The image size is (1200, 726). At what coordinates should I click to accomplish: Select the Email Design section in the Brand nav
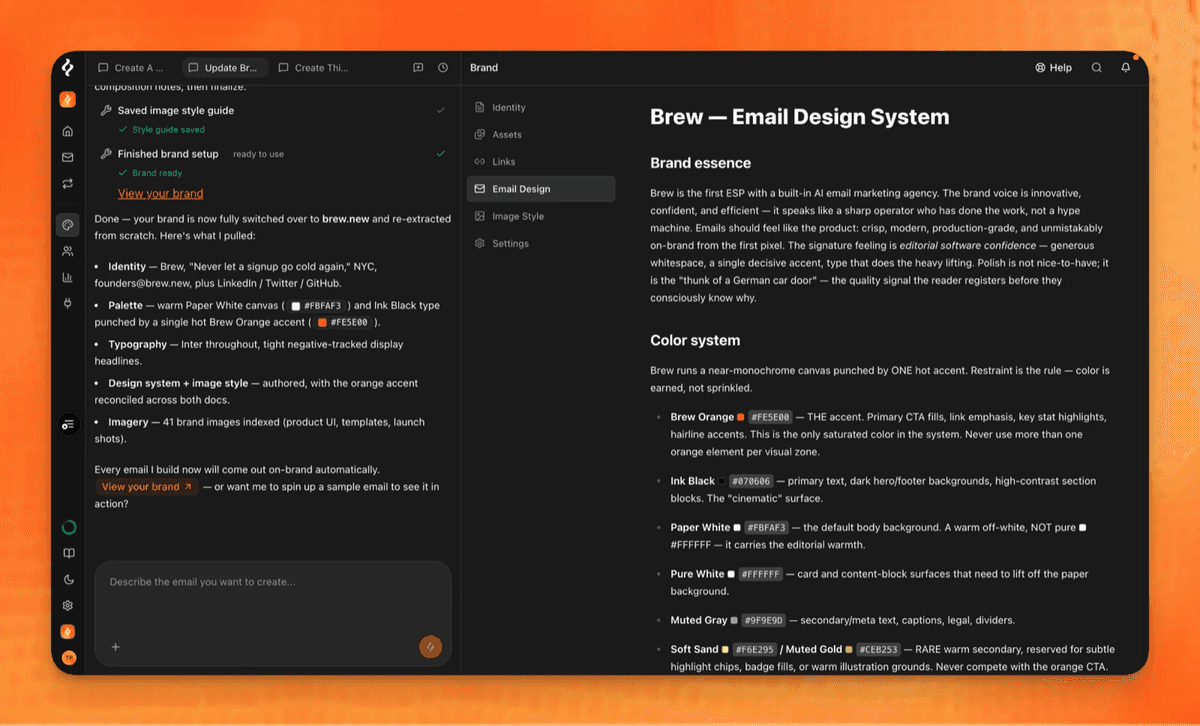click(541, 189)
